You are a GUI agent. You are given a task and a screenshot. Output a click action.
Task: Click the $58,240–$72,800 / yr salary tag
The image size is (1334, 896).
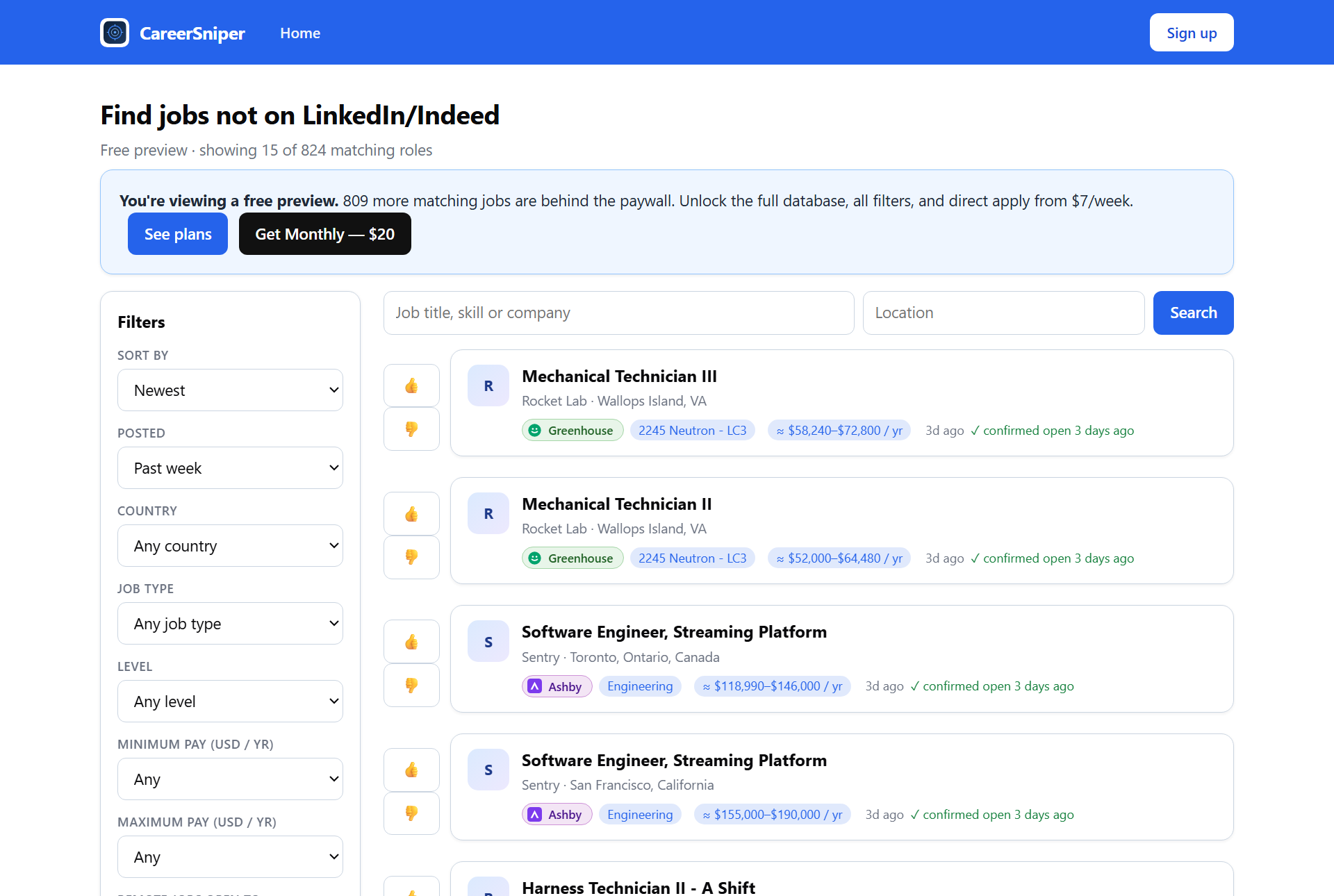(839, 431)
